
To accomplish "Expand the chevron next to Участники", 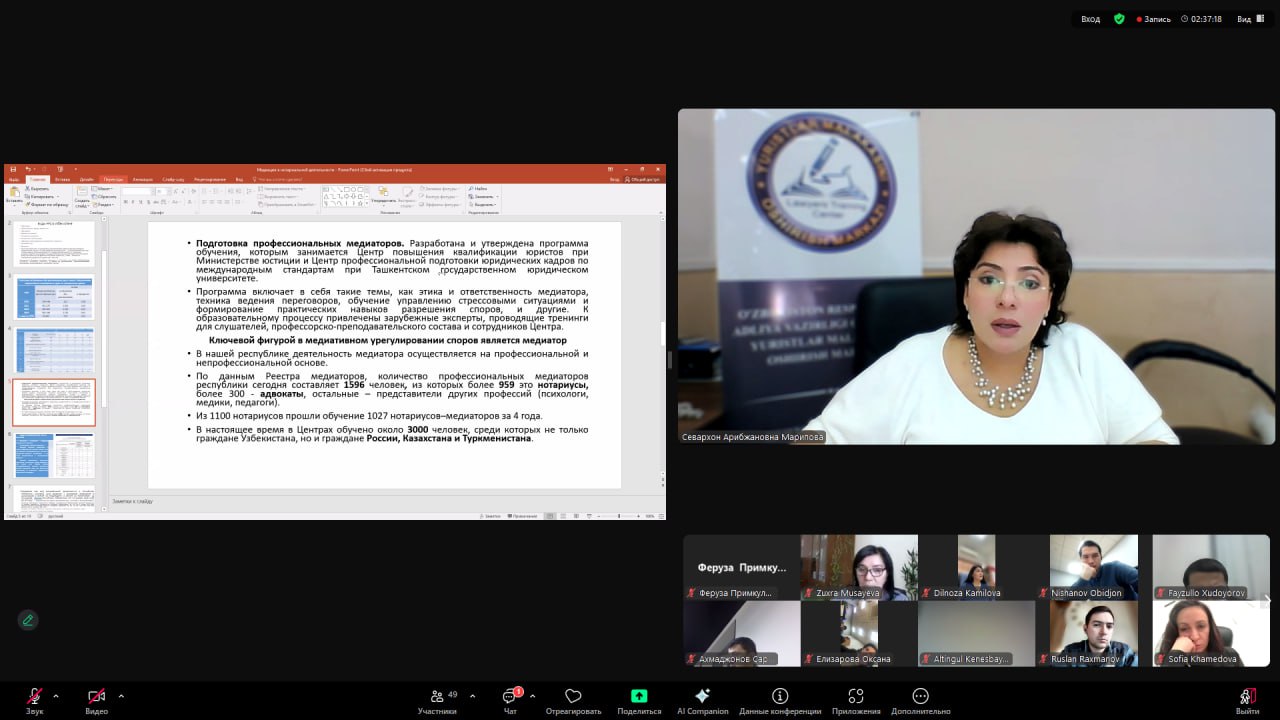I will tap(472, 695).
